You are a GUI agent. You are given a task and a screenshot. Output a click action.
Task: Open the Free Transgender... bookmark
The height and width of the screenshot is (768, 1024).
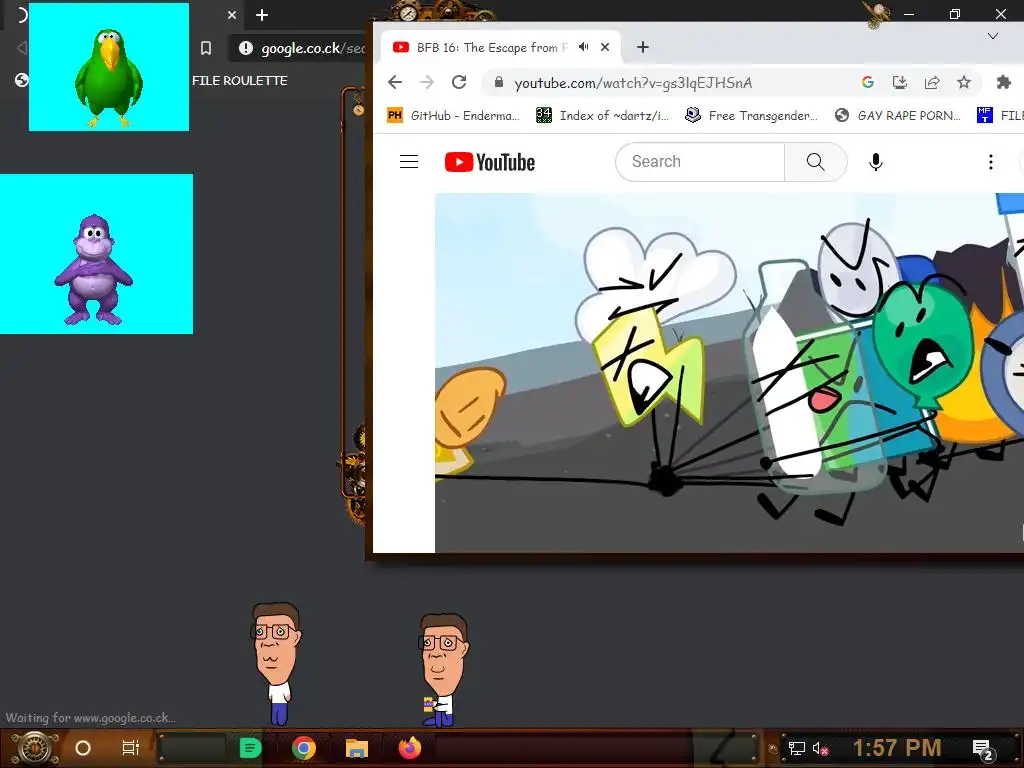(x=752, y=116)
